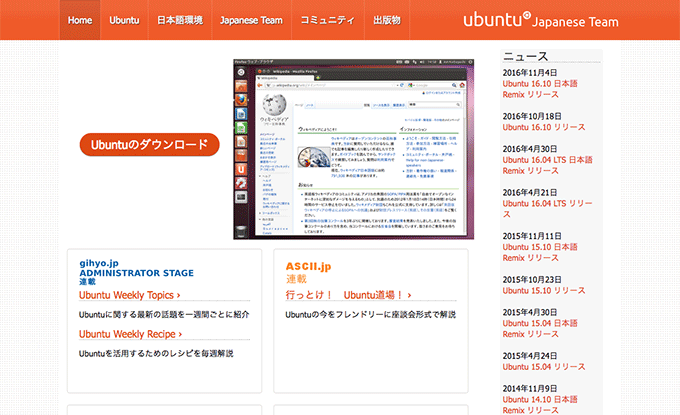Open the Ubuntu navigation menu item
The height and width of the screenshot is (415, 680).
click(x=124, y=20)
